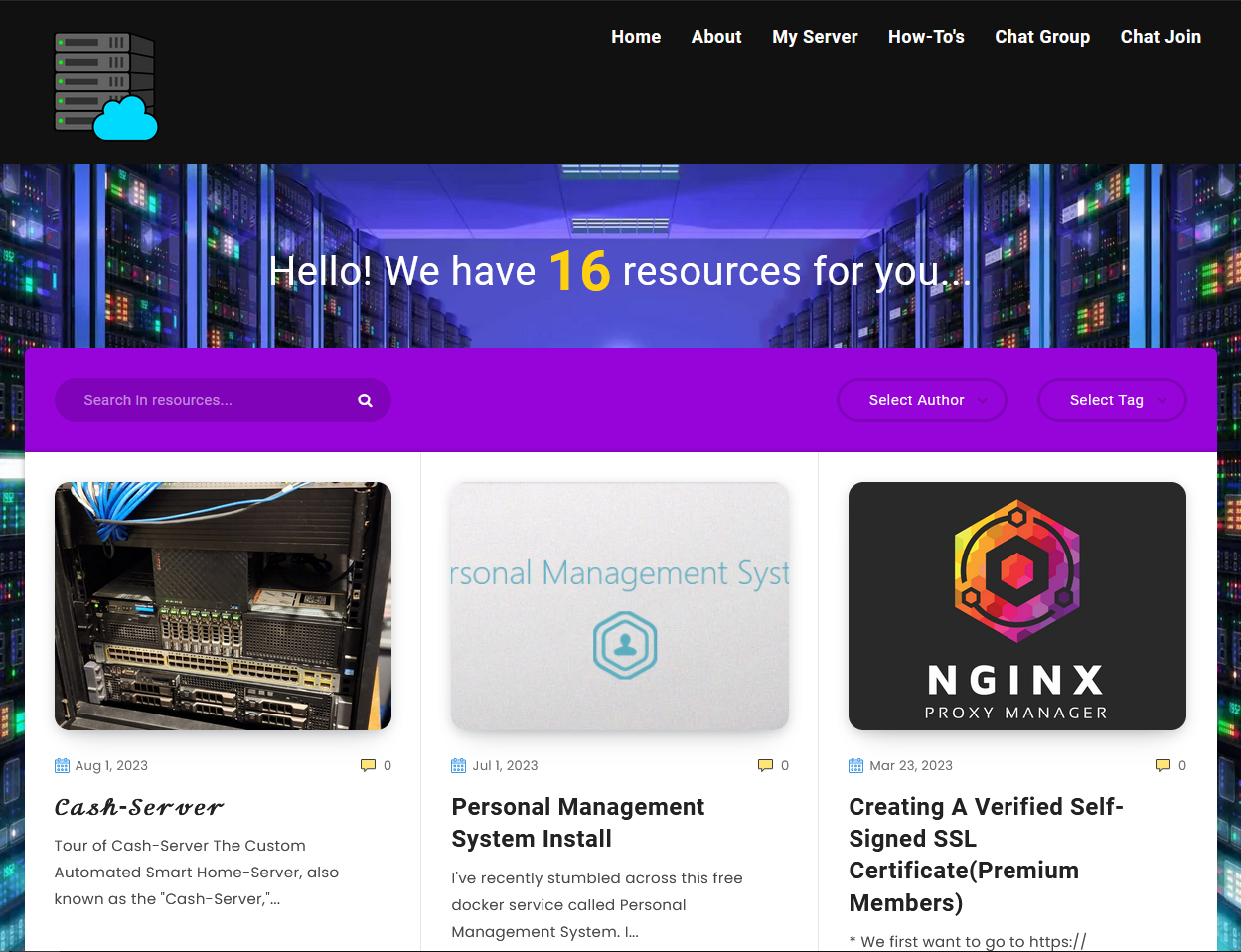Image resolution: width=1241 pixels, height=952 pixels.
Task: Click the search magnifier icon
Action: (x=365, y=399)
